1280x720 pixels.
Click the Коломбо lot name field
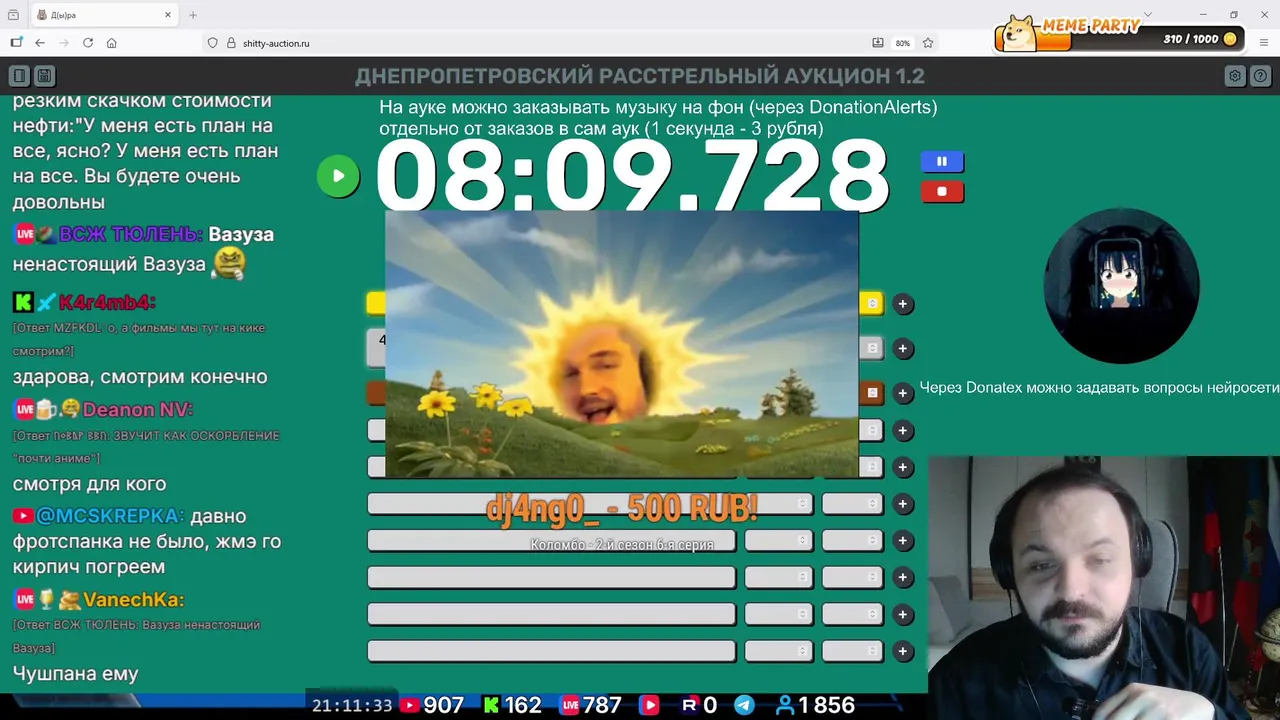(551, 541)
